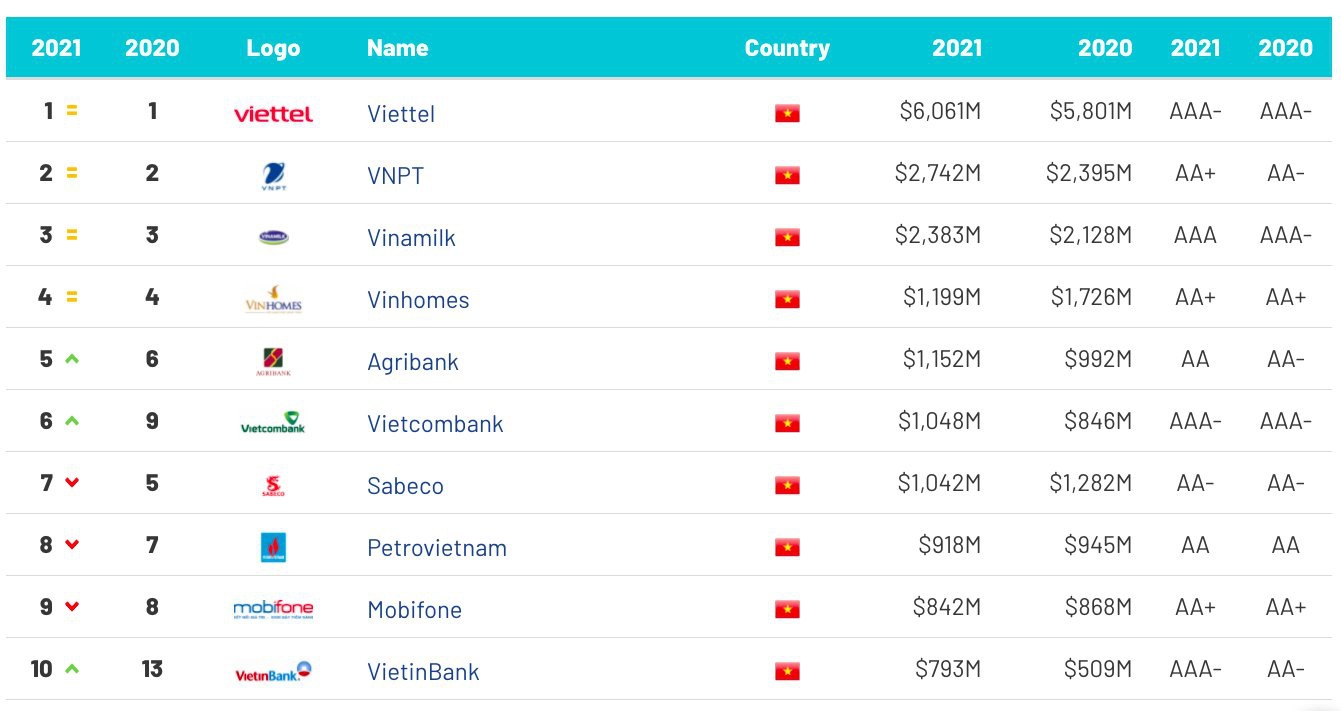Open the Agribank logo
The image size is (1341, 711).
click(x=273, y=361)
